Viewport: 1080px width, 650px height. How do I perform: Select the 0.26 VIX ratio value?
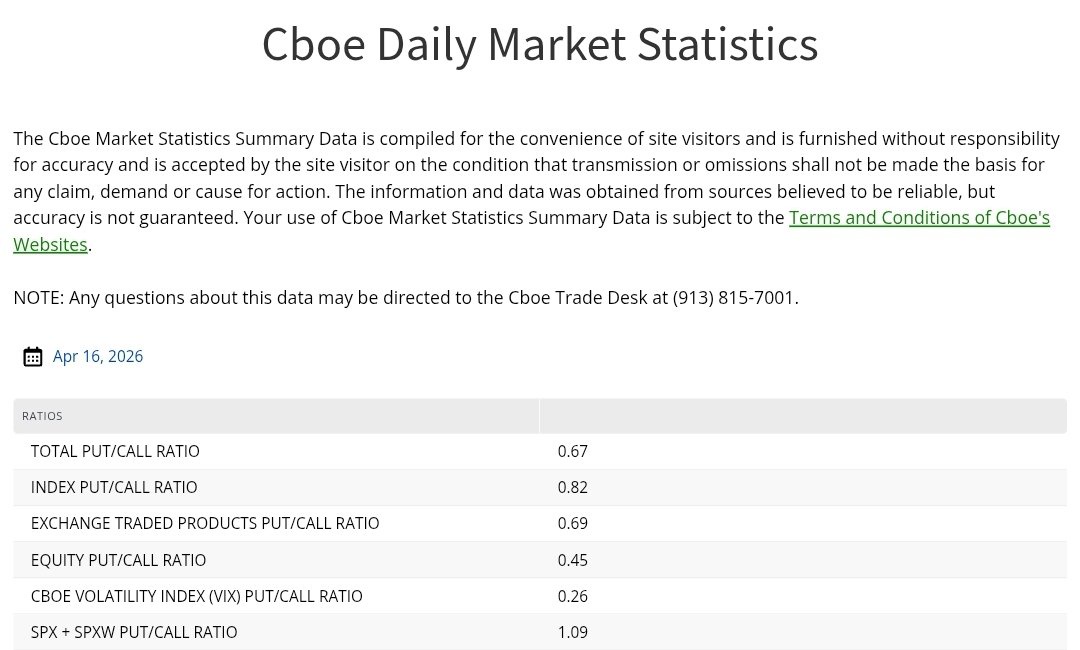point(572,596)
